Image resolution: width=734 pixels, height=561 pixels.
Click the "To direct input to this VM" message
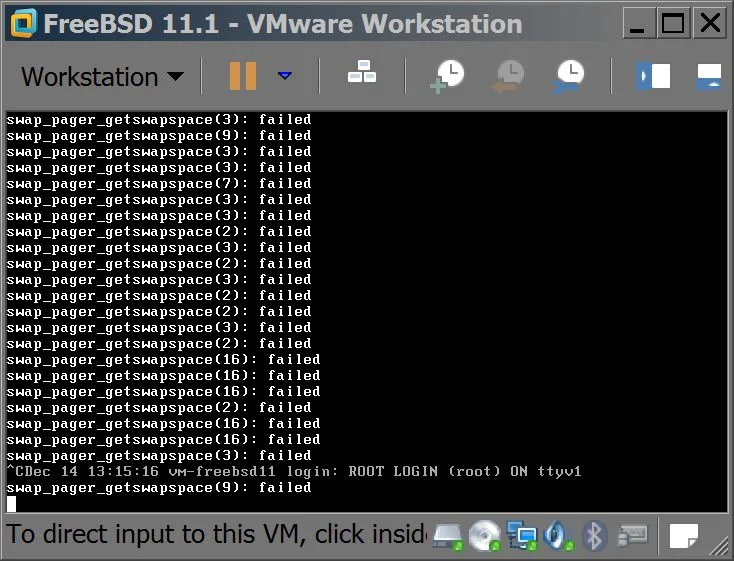click(x=216, y=534)
